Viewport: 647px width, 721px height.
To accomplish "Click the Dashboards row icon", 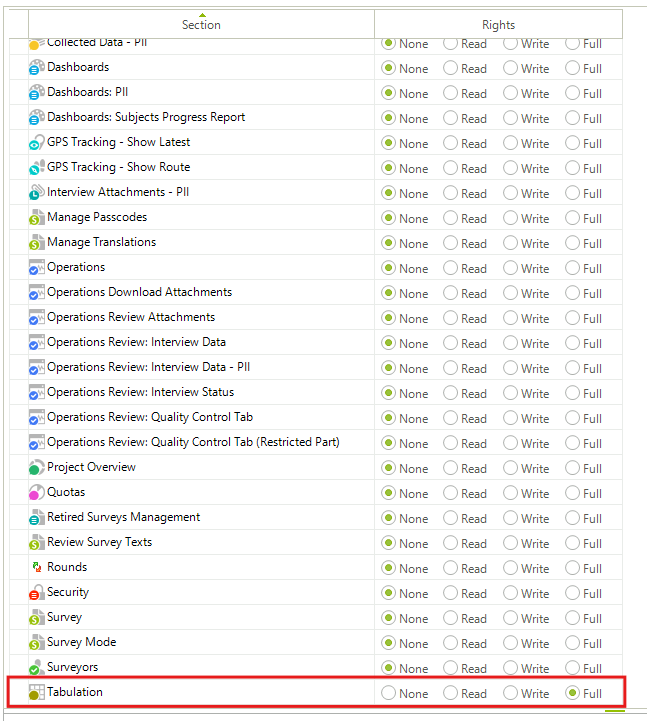I will click(36, 68).
